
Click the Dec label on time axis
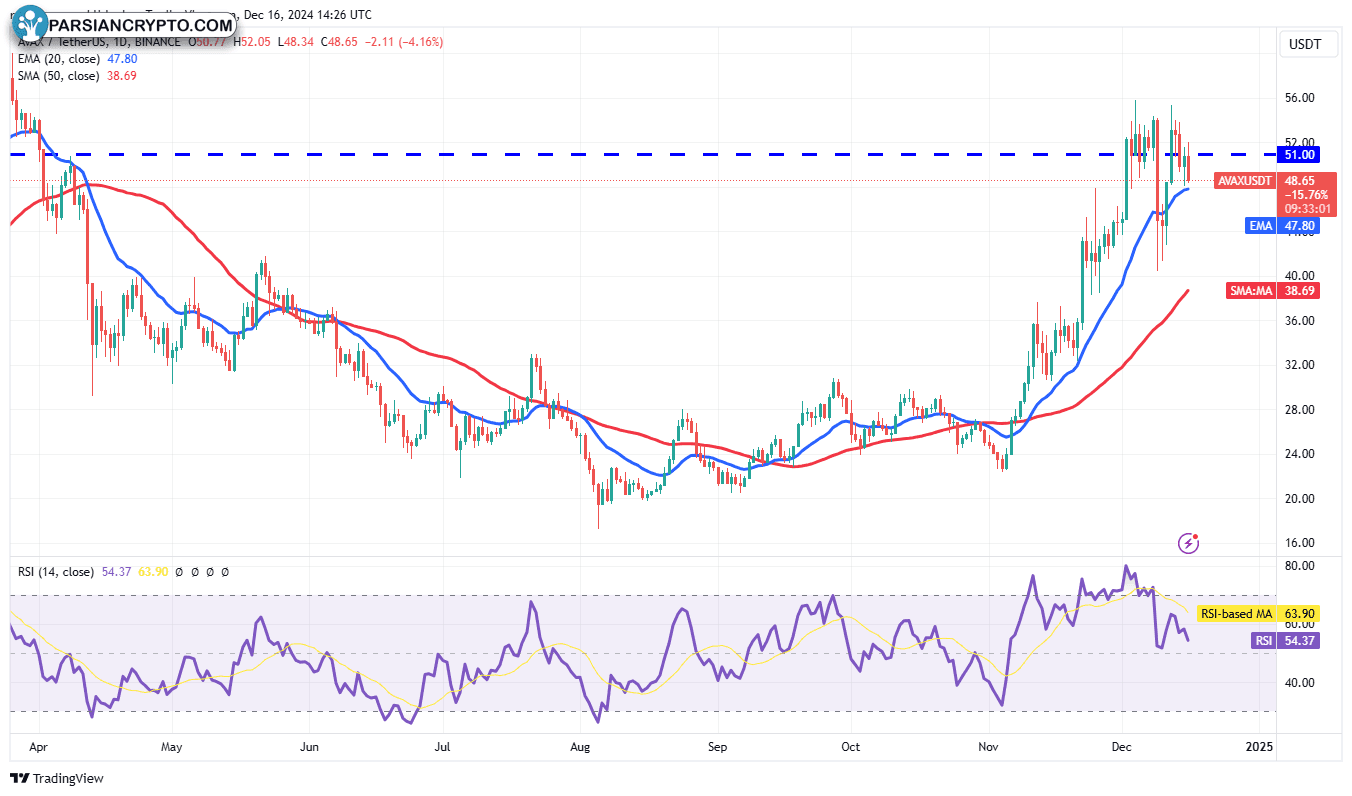pos(1122,746)
